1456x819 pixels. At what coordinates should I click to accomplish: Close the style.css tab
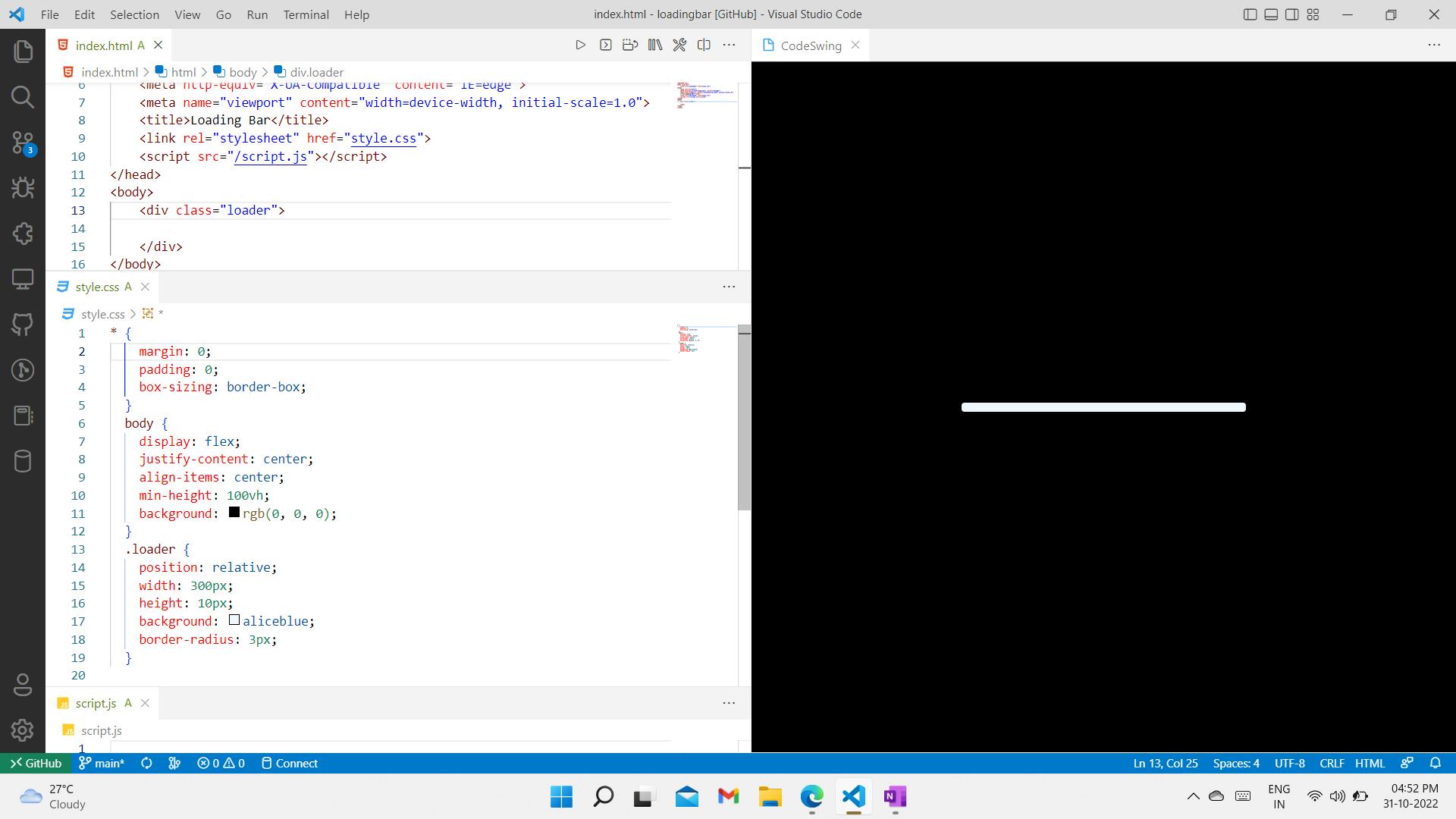(x=145, y=287)
